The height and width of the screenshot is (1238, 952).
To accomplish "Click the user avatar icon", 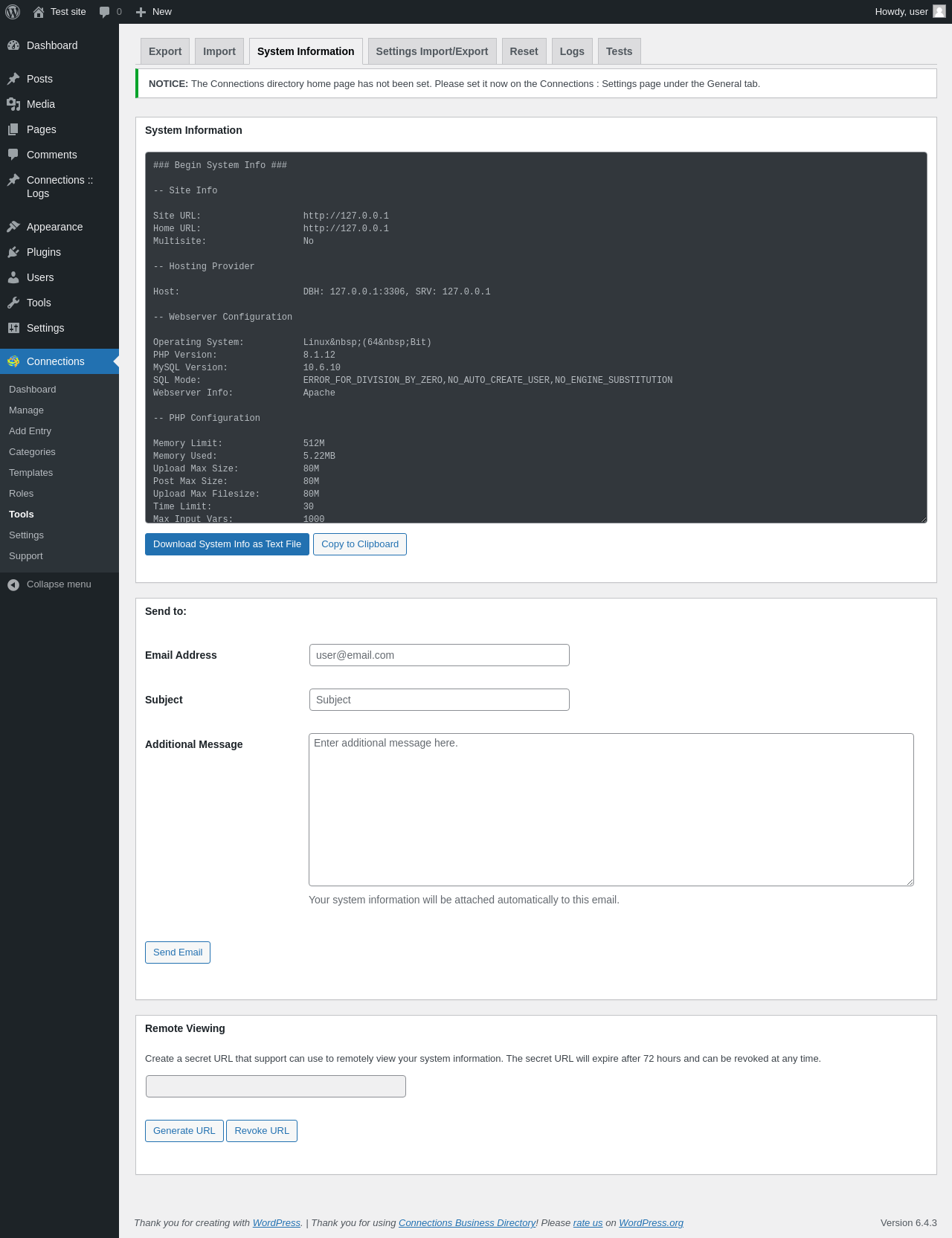I will pos(939,11).
